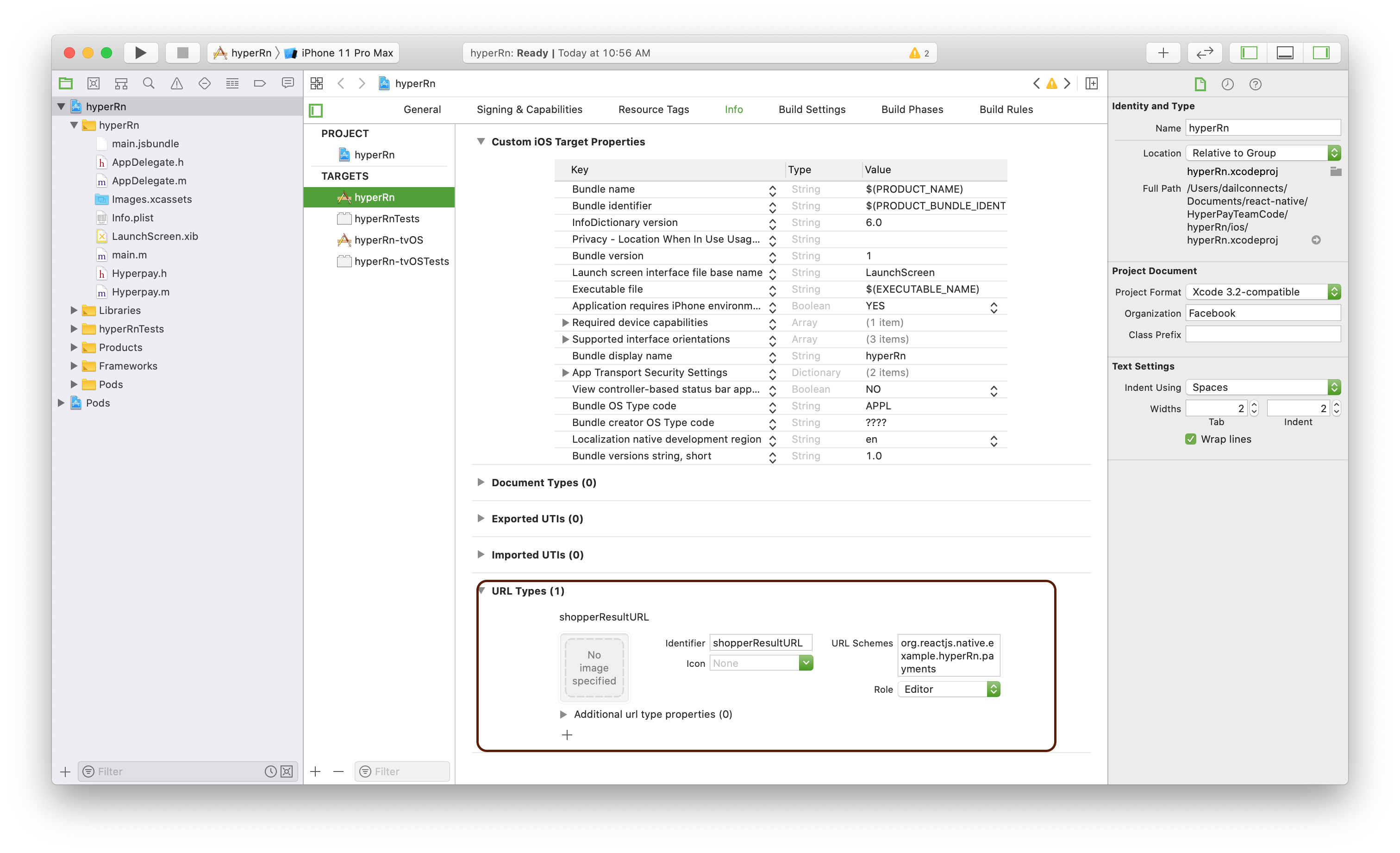Toggle Wrap lines checkbox
Screen dimensions: 1400x853
coord(1190,439)
